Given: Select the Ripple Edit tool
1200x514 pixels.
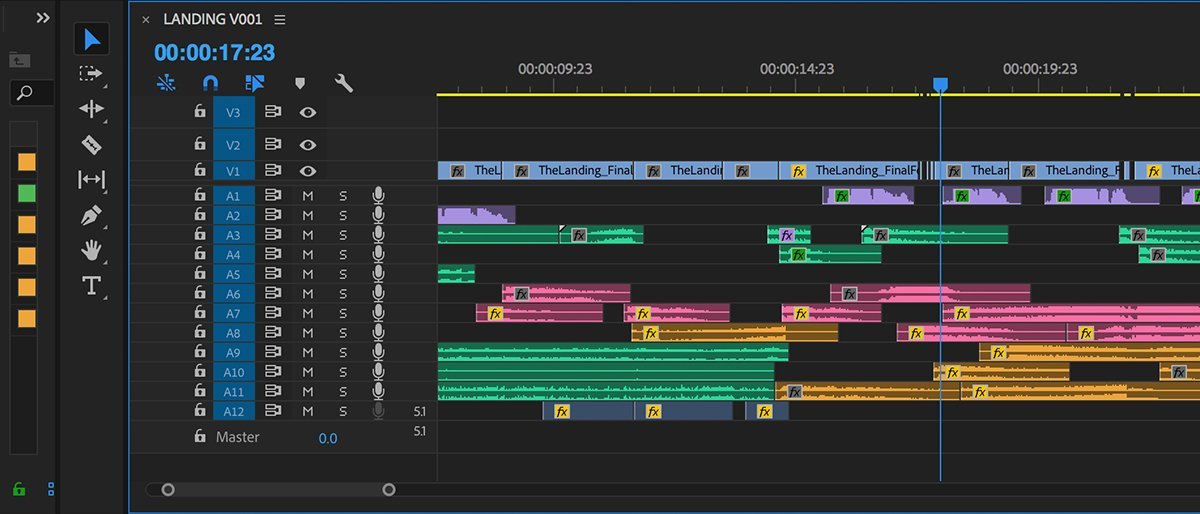Looking at the screenshot, I should tap(91, 109).
